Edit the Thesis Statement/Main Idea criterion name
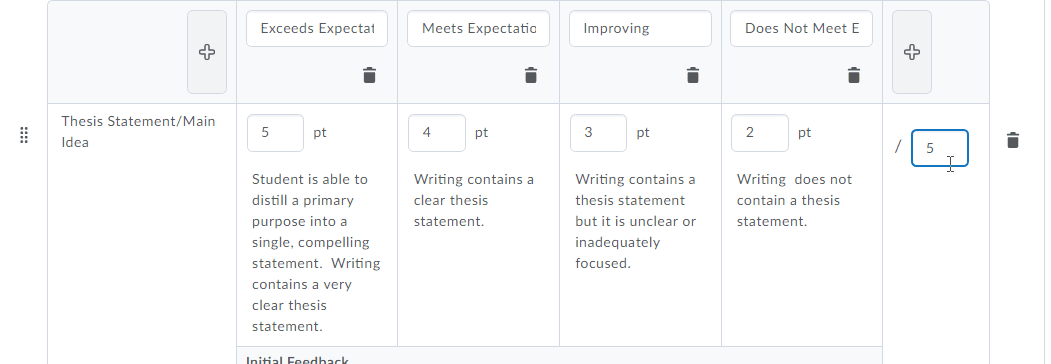The height and width of the screenshot is (364, 1051). coord(139,132)
